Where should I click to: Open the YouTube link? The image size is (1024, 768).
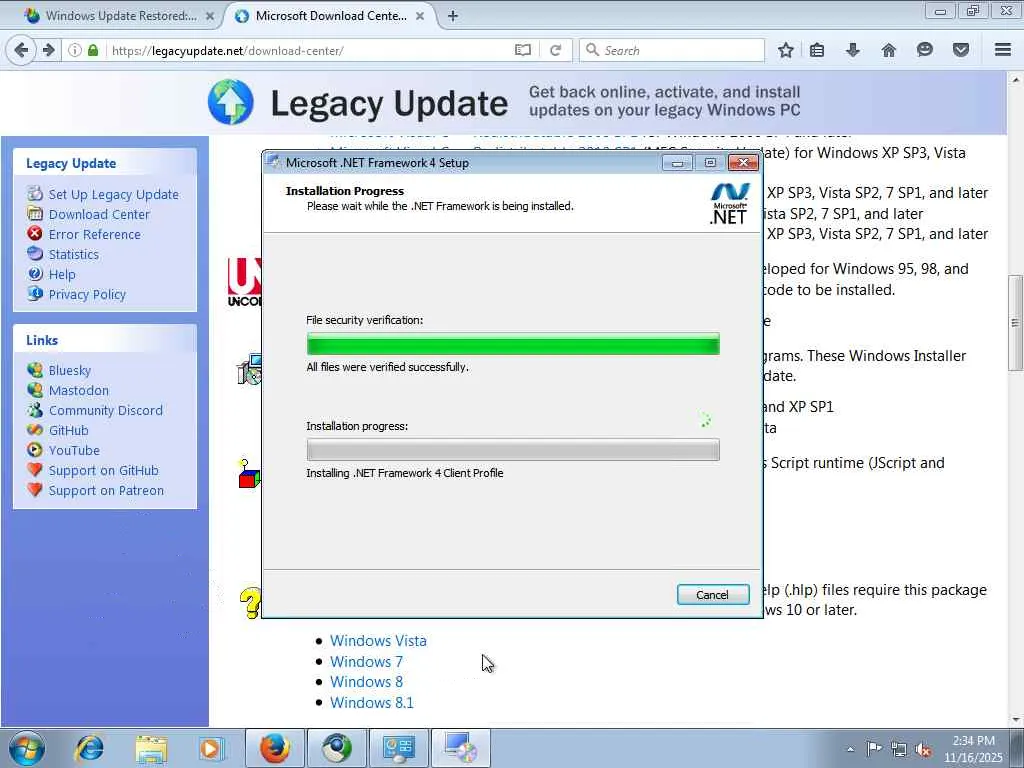(74, 451)
